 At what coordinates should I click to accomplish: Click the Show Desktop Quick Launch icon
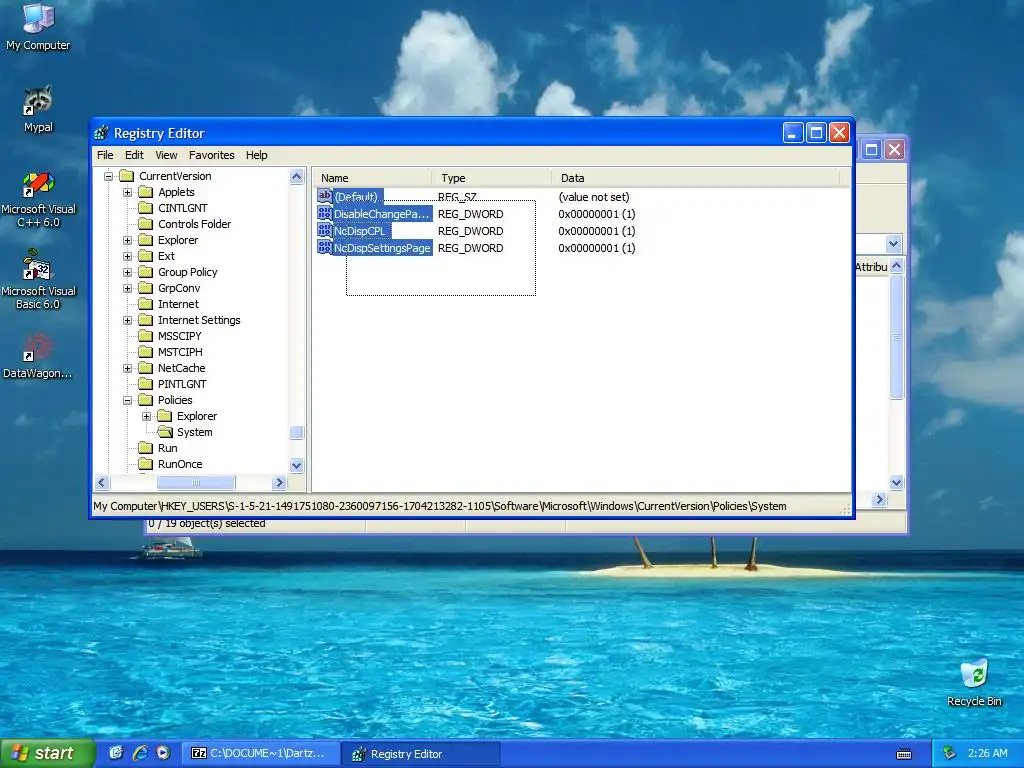coord(116,753)
